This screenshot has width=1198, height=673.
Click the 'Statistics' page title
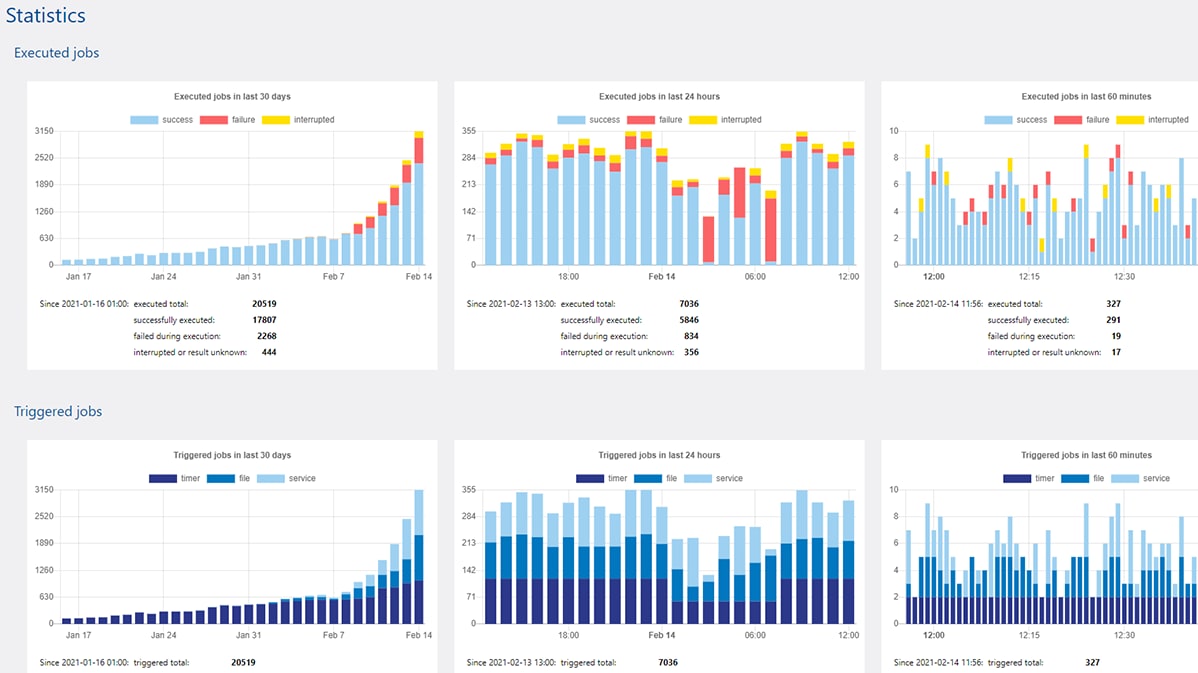click(45, 16)
